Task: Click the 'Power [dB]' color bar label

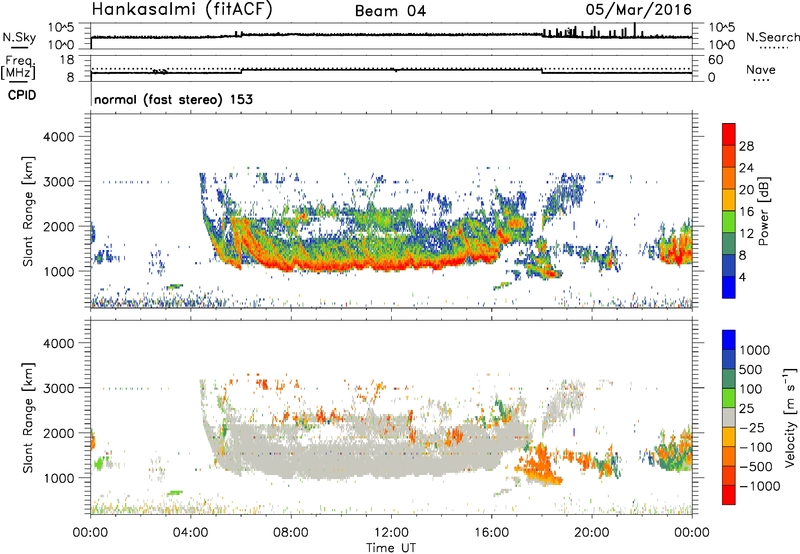Action: pos(764,211)
